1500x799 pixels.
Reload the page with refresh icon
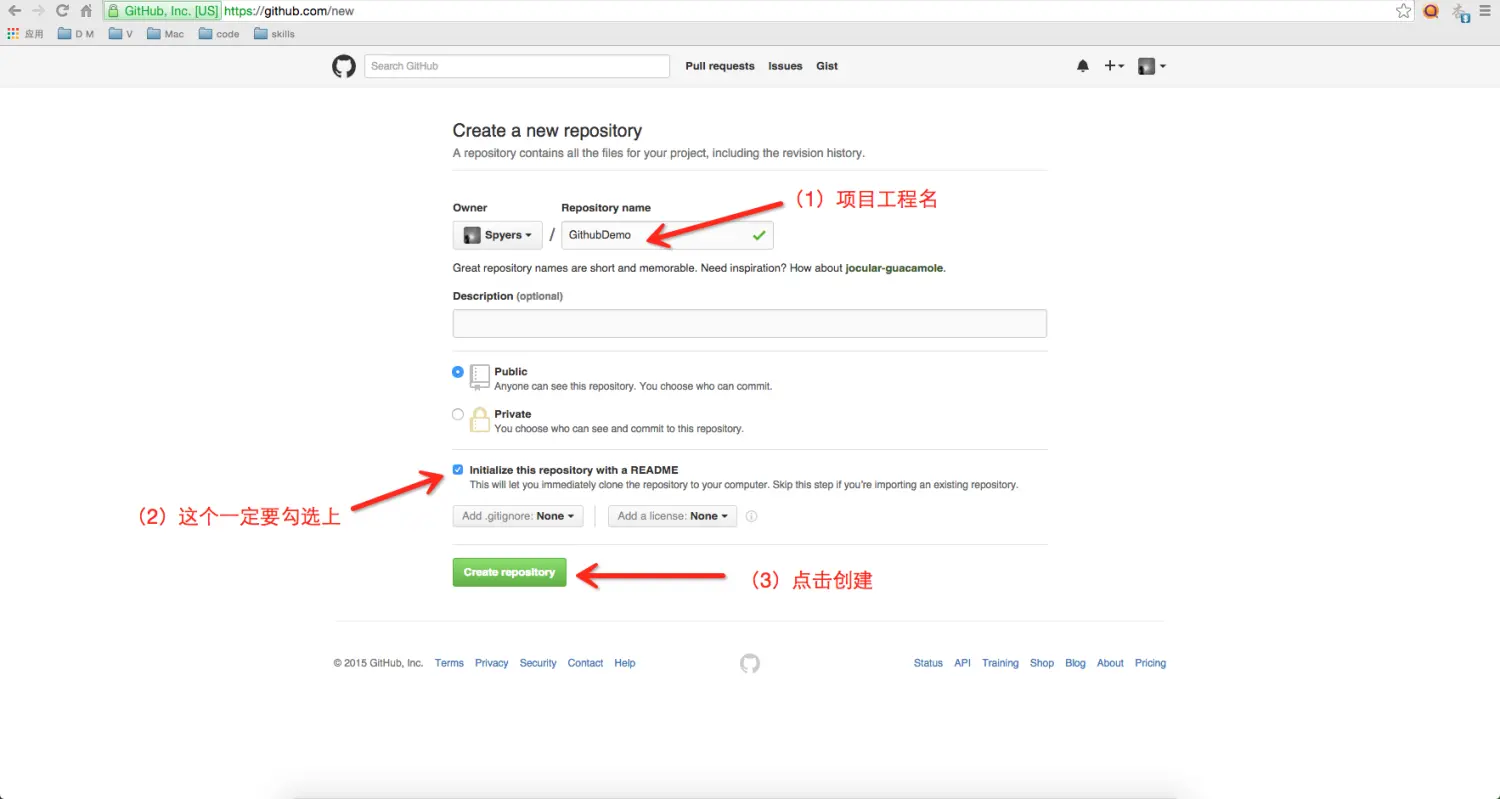coord(62,11)
